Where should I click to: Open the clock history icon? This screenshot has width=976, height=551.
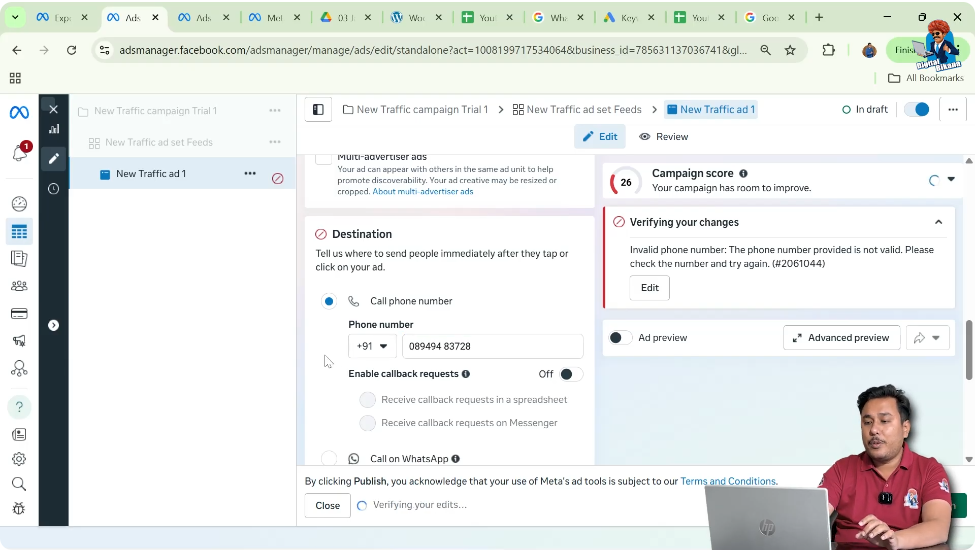click(54, 189)
